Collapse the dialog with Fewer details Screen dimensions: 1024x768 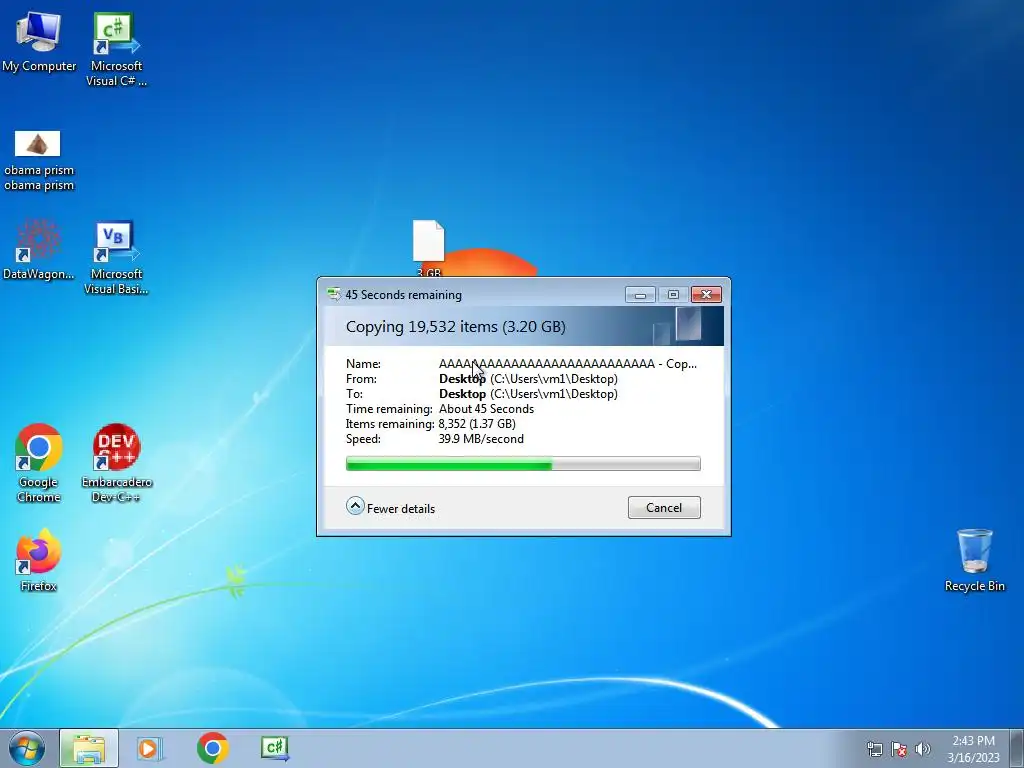tap(391, 507)
